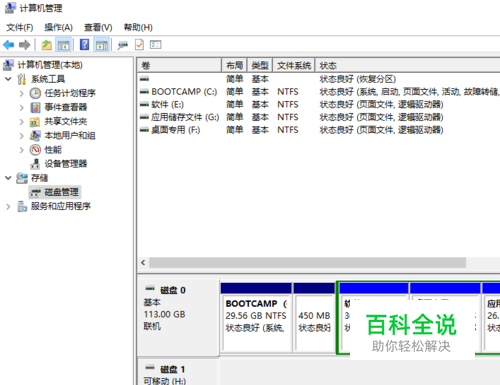Click the settings list view toolbar icon
The height and width of the screenshot is (385, 500).
coord(155,45)
